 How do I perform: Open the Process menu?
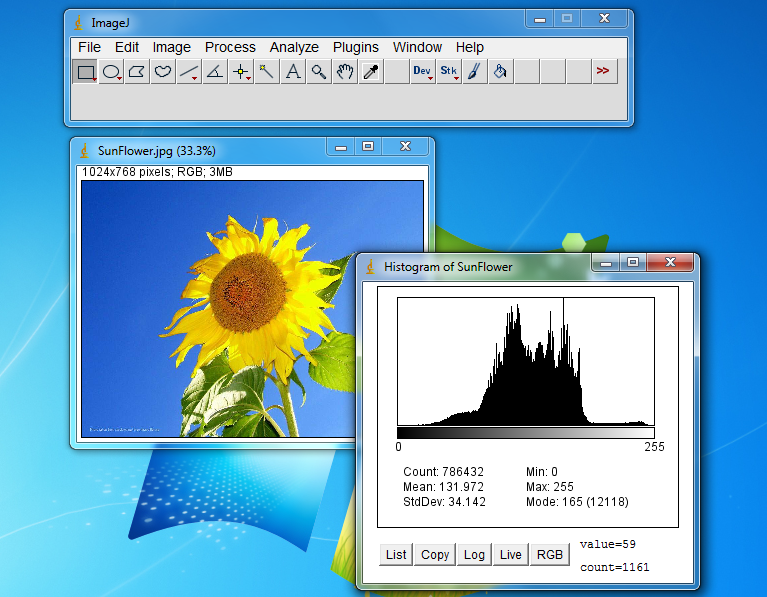(230, 47)
